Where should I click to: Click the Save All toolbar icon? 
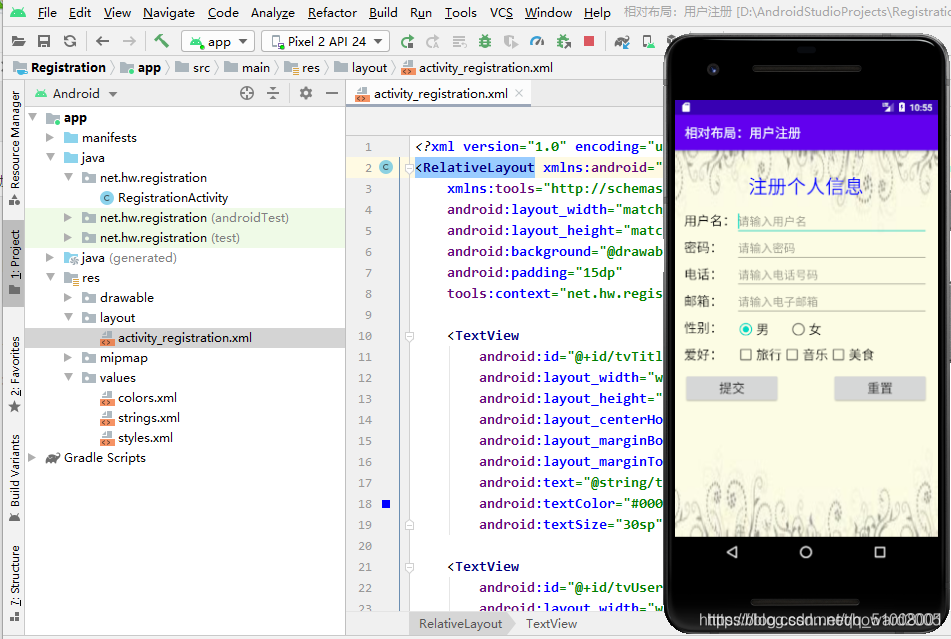[44, 41]
